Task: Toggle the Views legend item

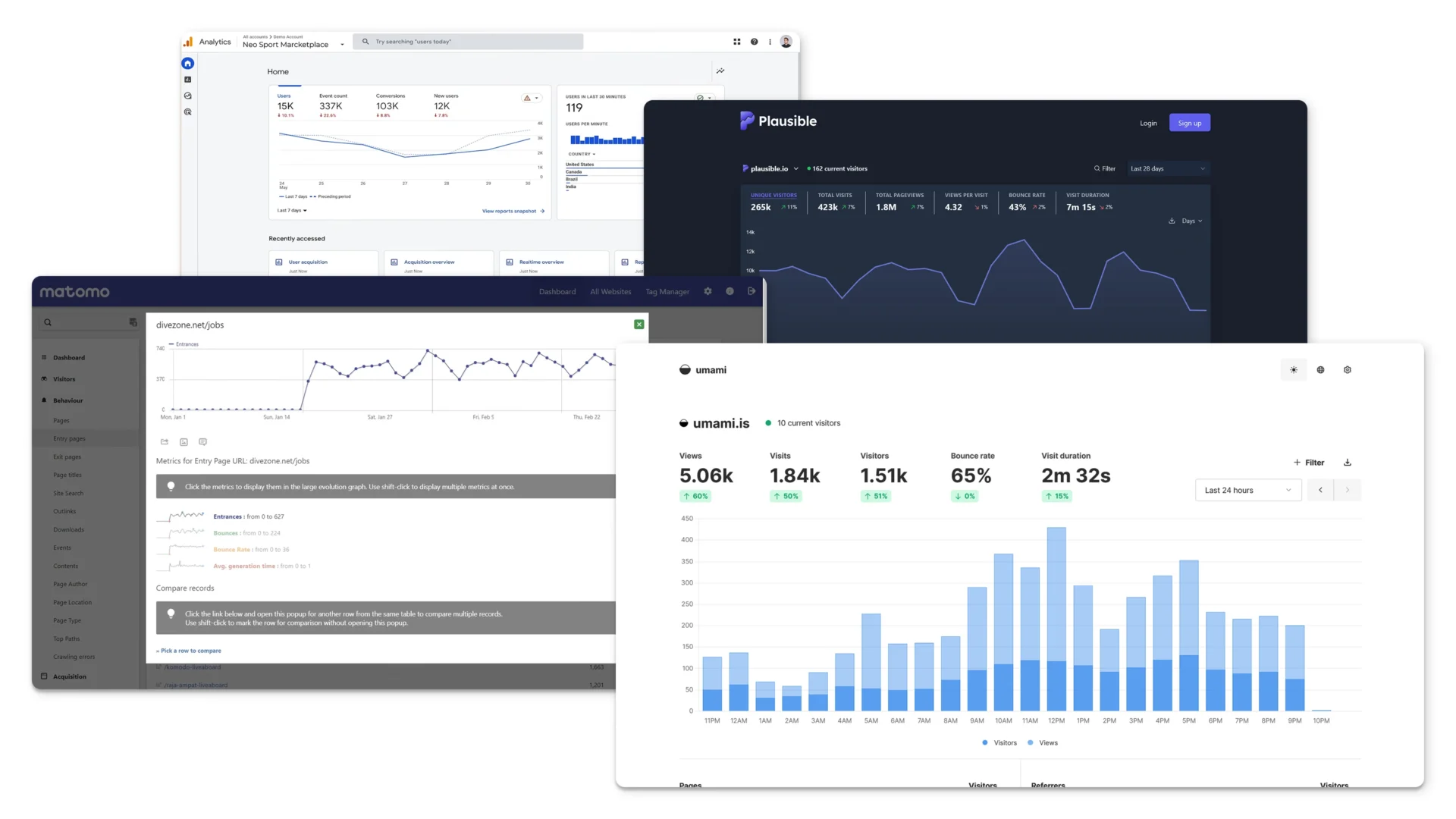Action: click(1043, 743)
